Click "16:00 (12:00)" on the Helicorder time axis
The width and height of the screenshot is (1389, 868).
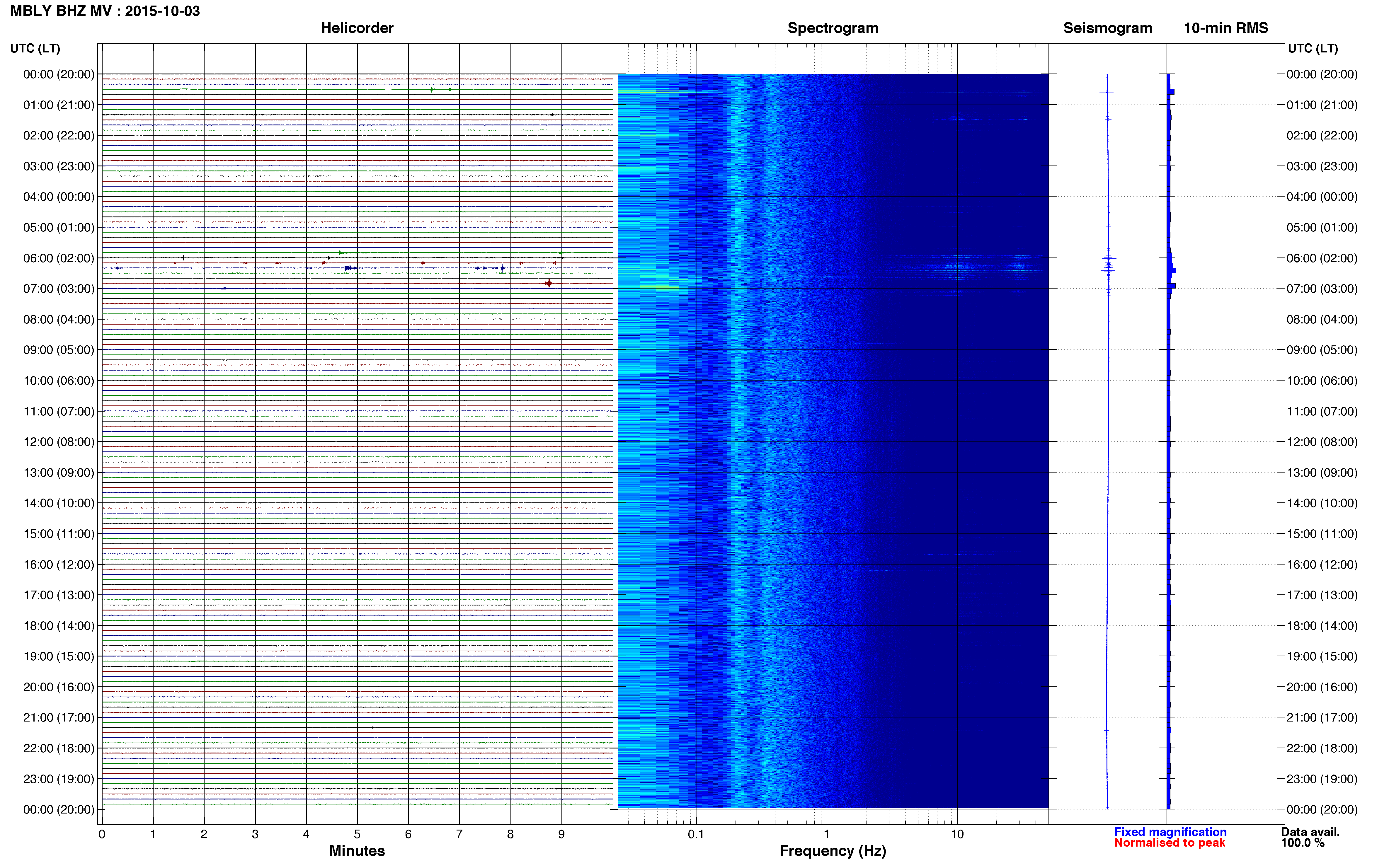click(x=59, y=564)
